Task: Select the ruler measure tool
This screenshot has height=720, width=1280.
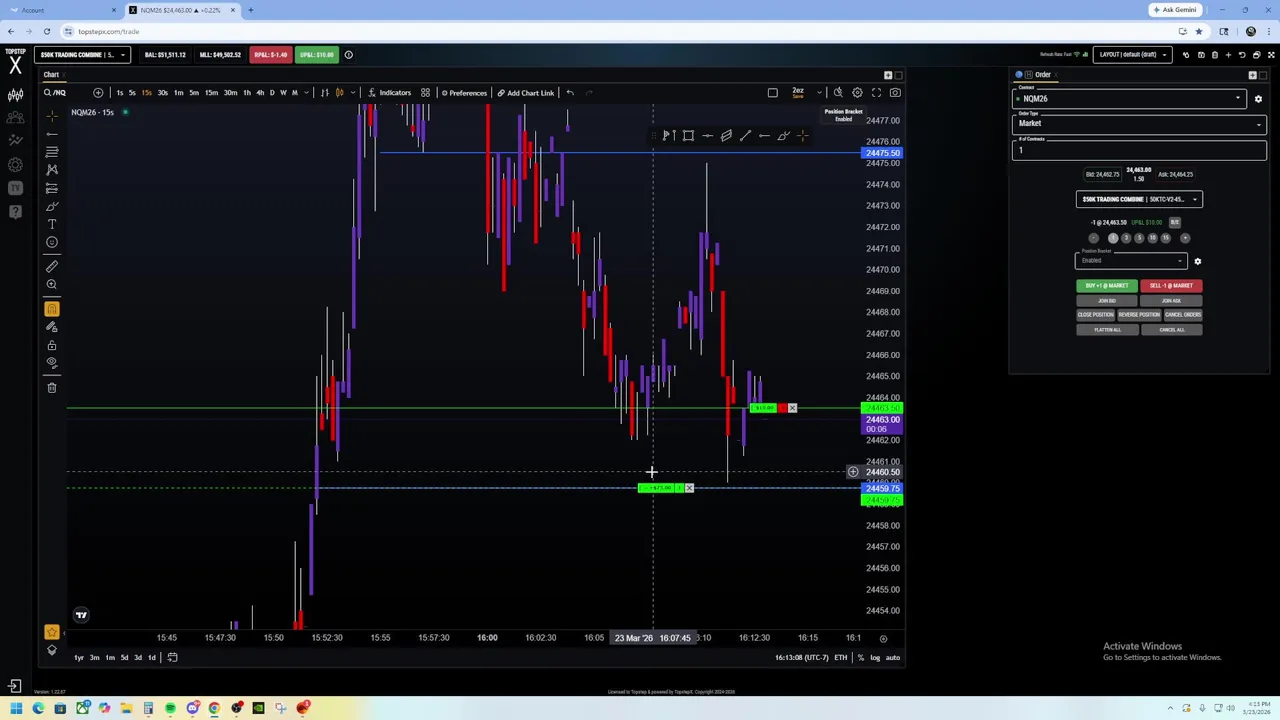Action: pyautogui.click(x=52, y=266)
